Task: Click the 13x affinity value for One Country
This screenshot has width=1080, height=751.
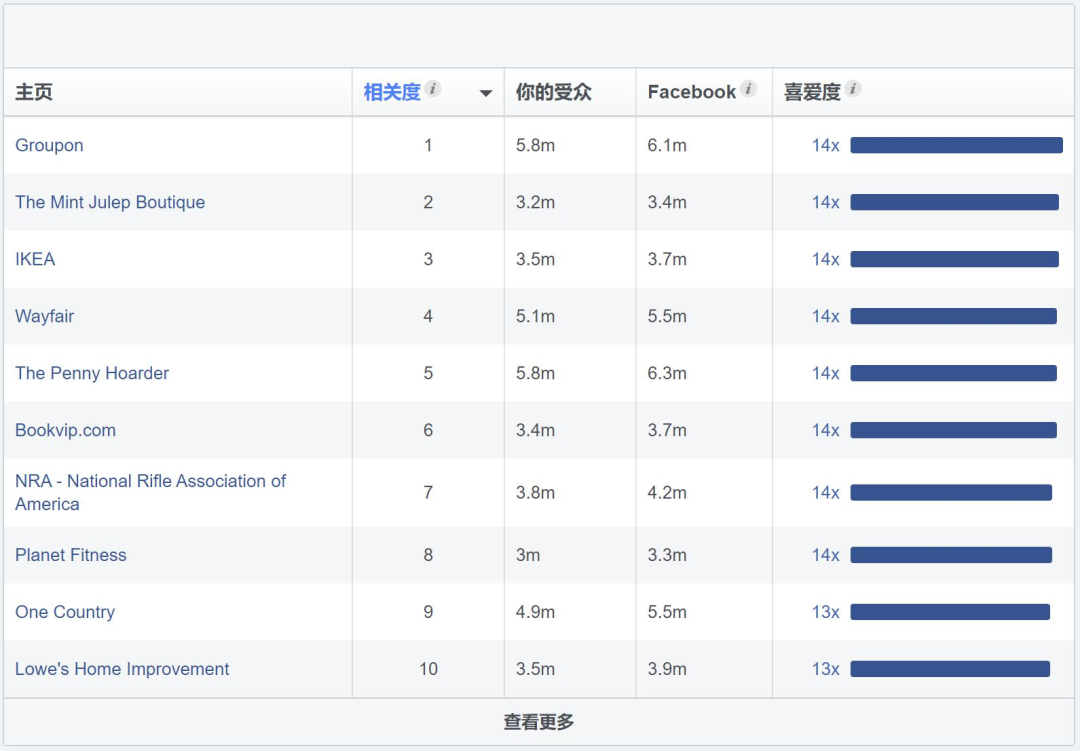Action: (825, 612)
